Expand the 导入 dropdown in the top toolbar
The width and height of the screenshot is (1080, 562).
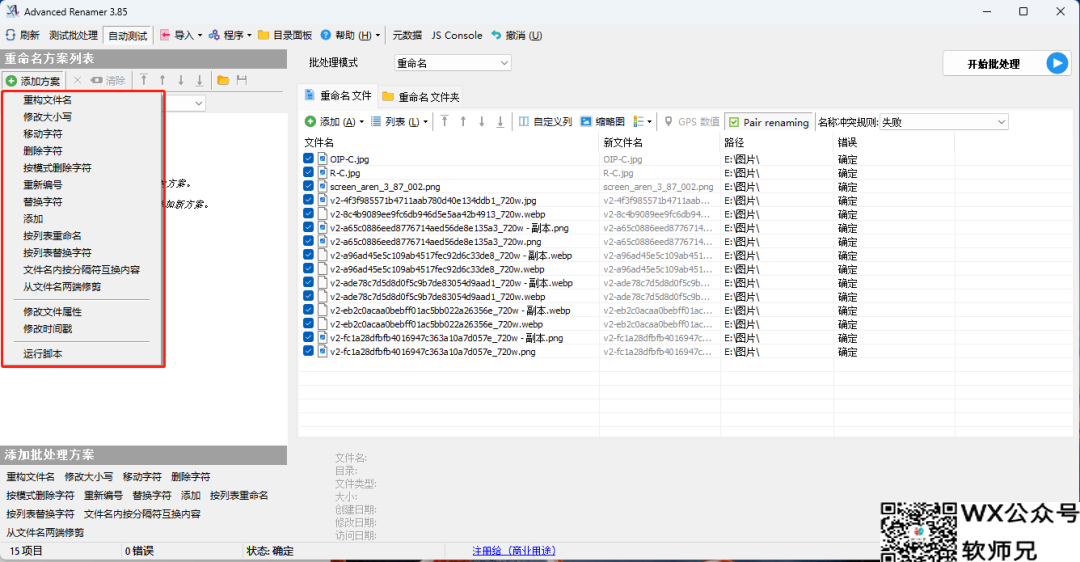click(200, 35)
